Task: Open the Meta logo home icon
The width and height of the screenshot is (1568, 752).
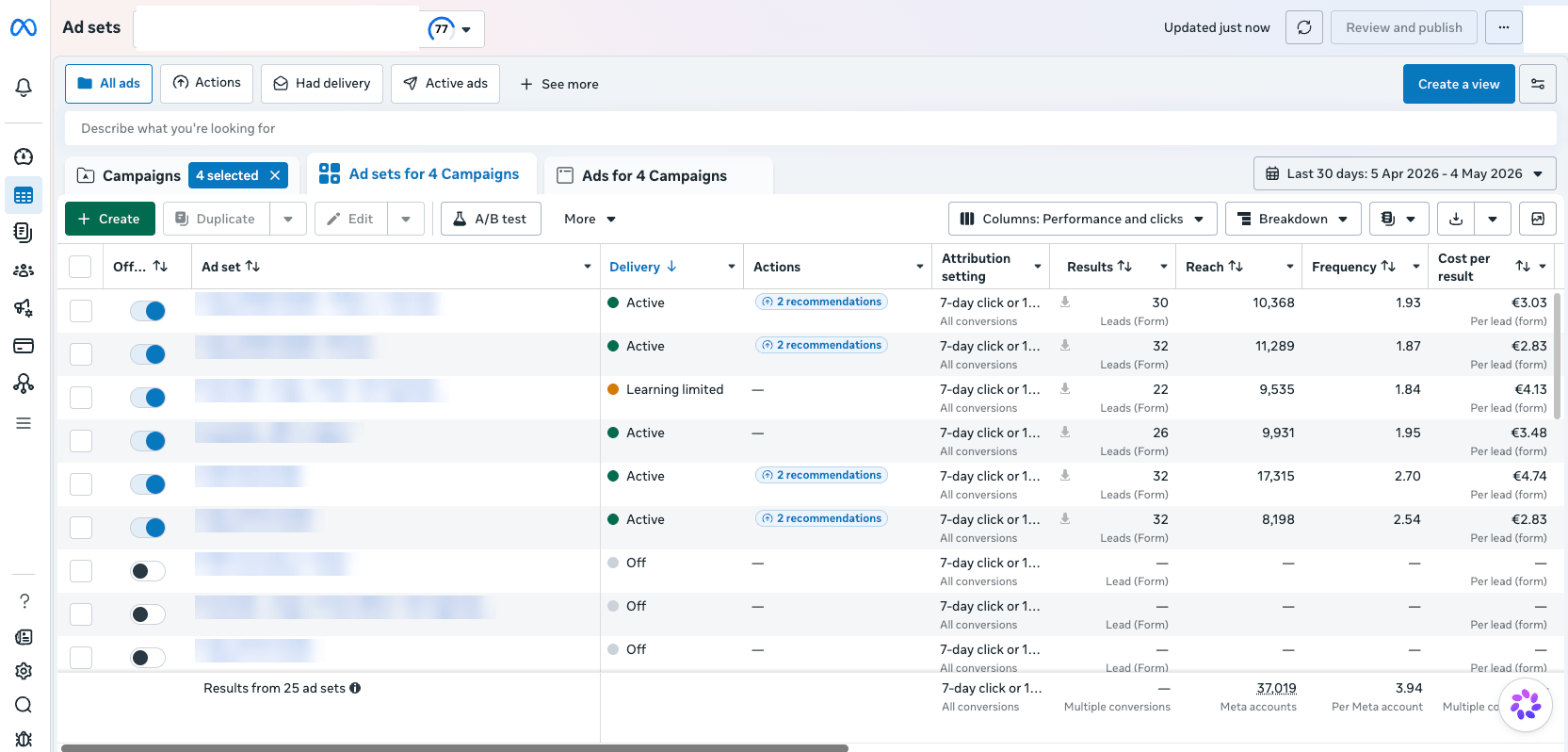Action: [24, 27]
